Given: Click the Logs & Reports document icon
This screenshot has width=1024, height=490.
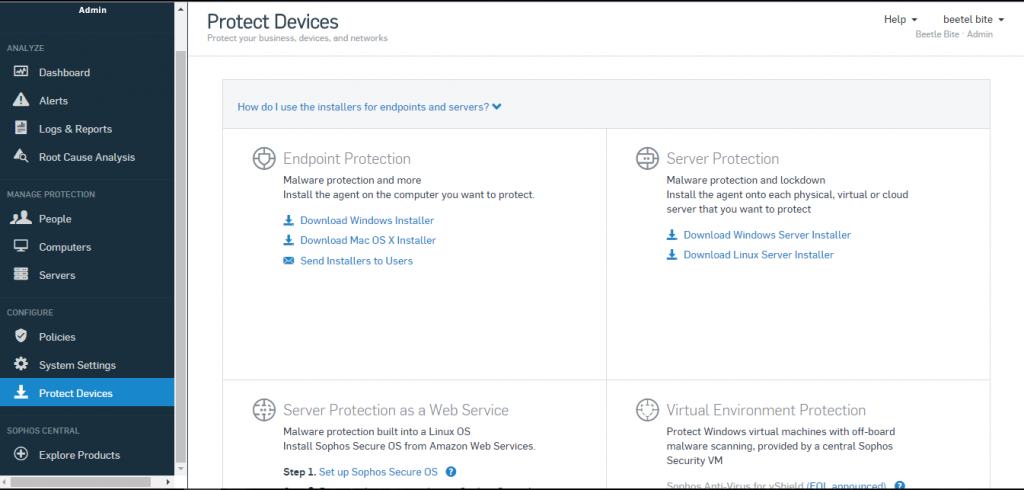Looking at the screenshot, I should [x=21, y=128].
